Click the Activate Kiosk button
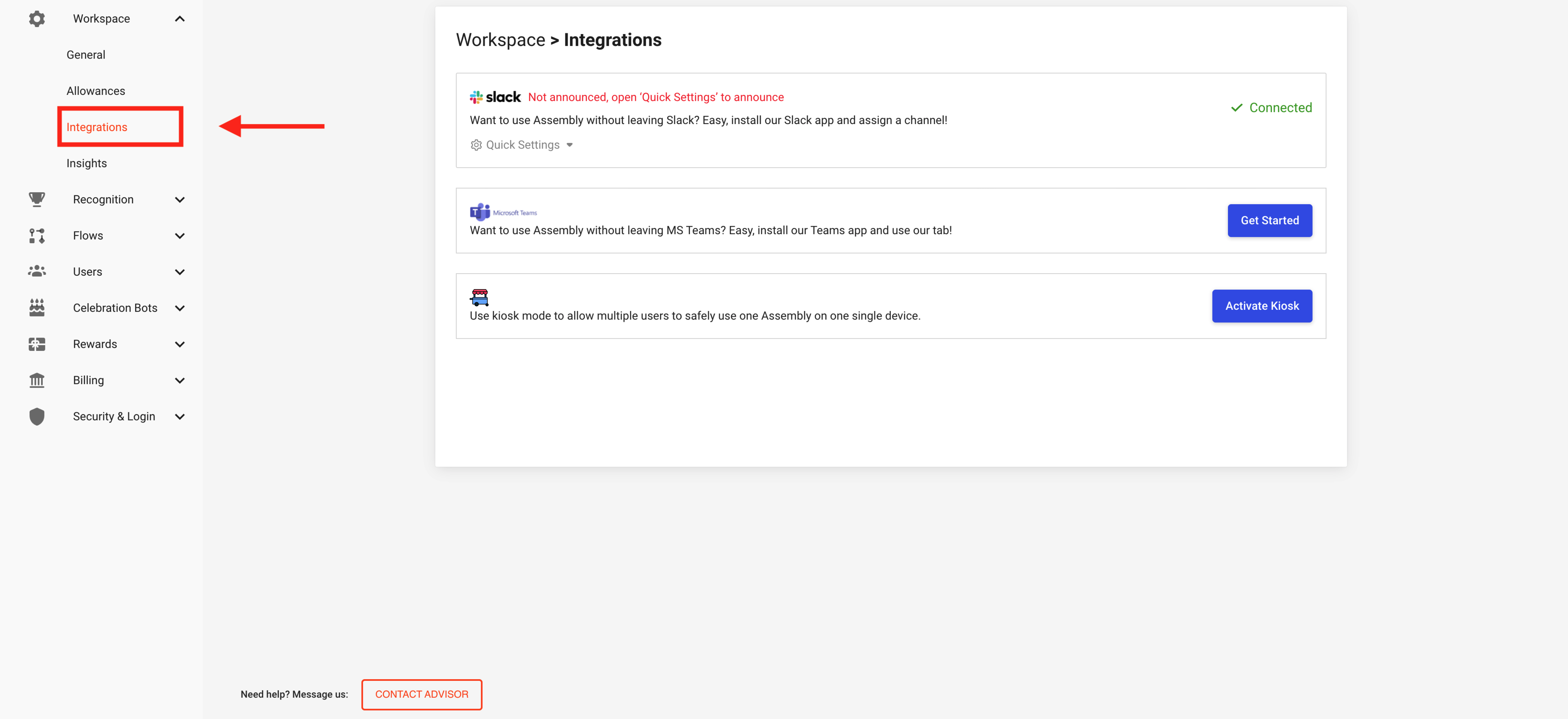This screenshot has height=719, width=1568. pos(1261,306)
